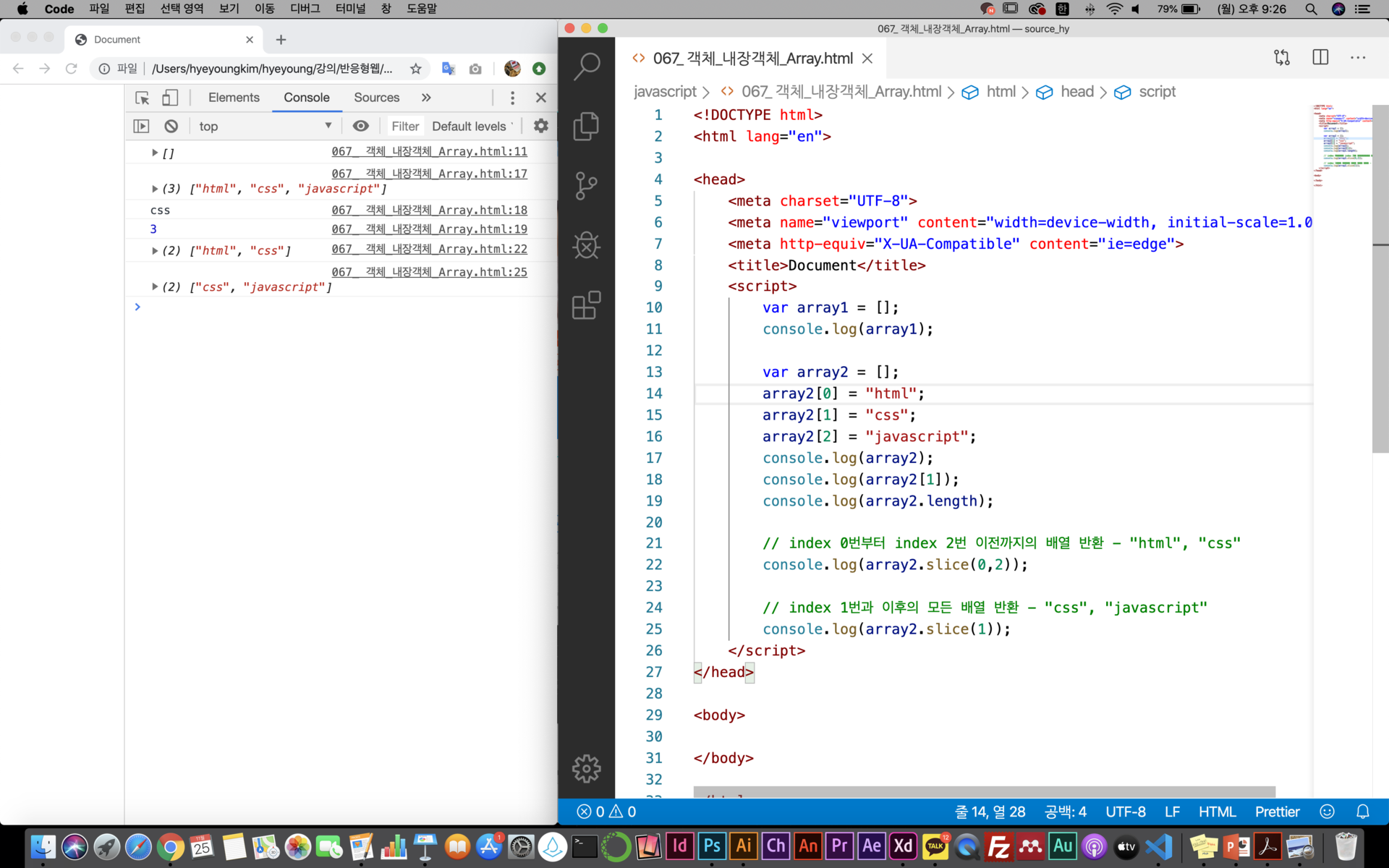Open the Array.html:22 source link
Screen dimensions: 1389x868
(429, 249)
